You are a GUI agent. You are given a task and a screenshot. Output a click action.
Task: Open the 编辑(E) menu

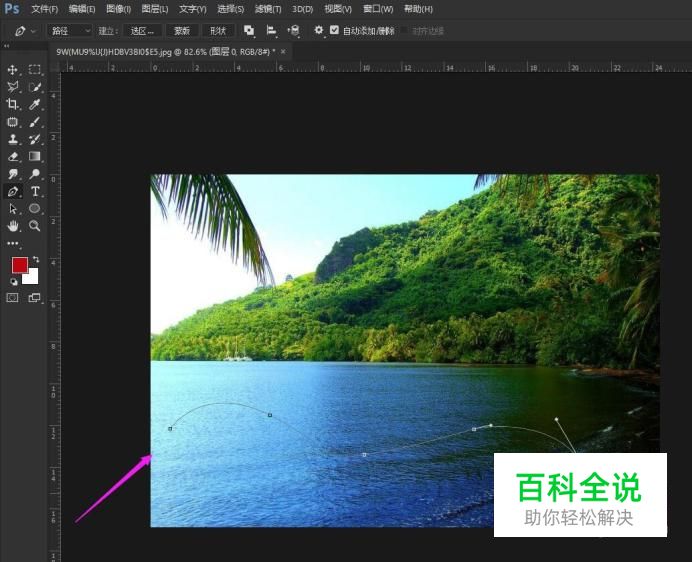(x=82, y=9)
